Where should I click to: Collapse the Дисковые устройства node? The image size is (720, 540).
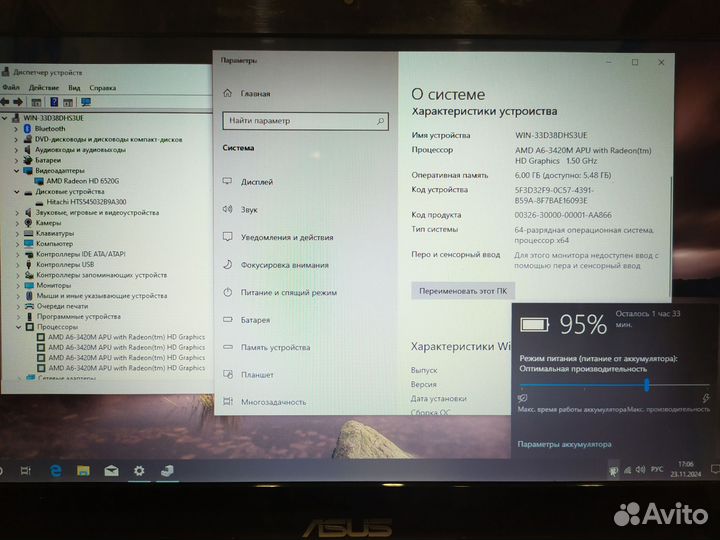coord(17,192)
